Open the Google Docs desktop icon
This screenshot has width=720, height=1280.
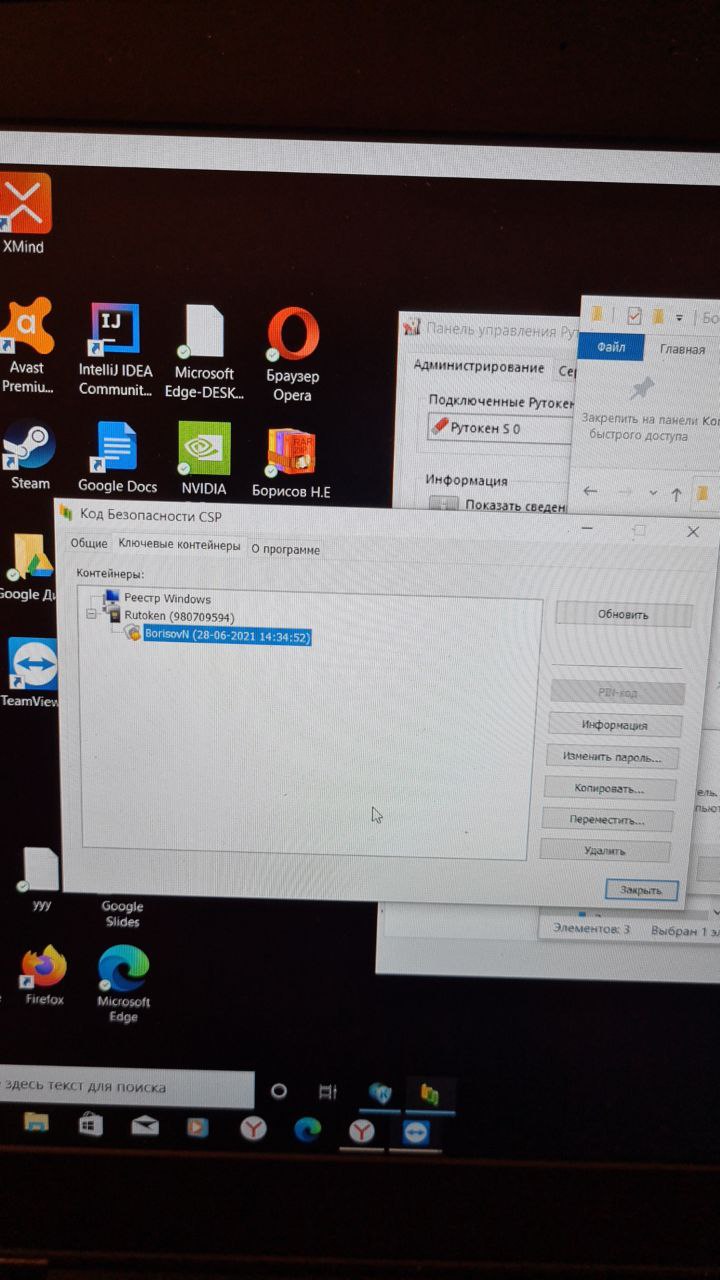coord(117,458)
